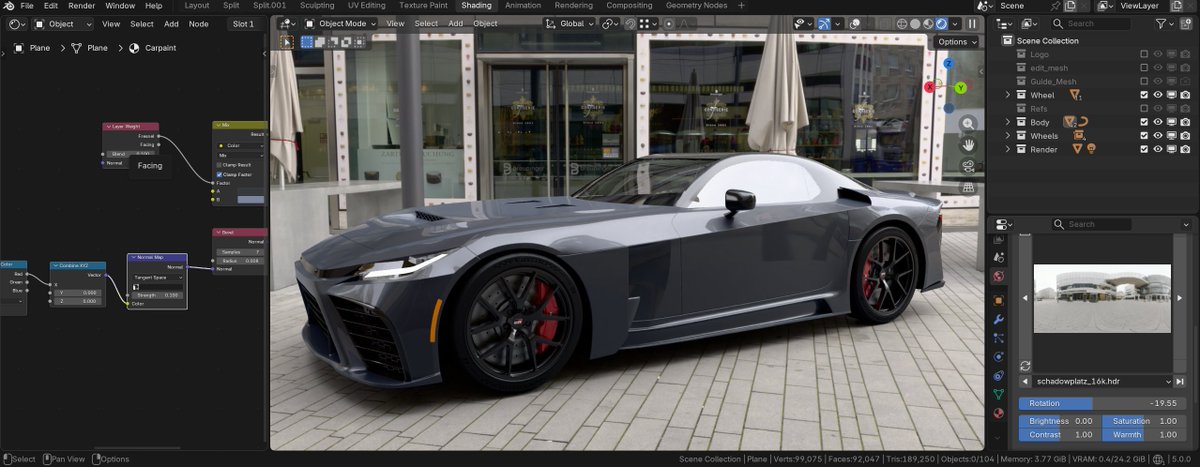Open the Object Mode dropdown
The width and height of the screenshot is (1200, 467).
pyautogui.click(x=341, y=23)
